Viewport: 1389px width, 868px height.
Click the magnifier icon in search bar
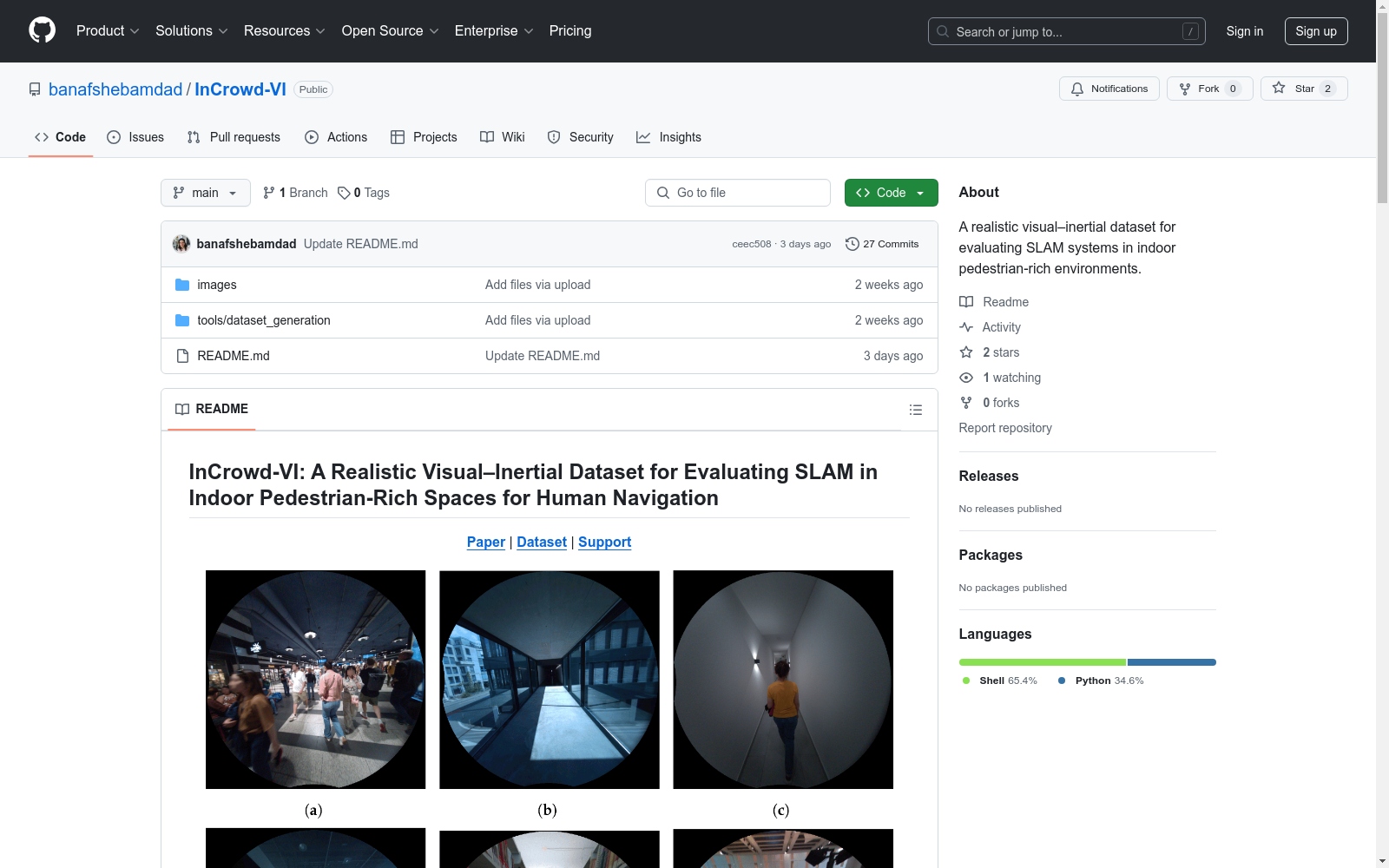pos(943,31)
